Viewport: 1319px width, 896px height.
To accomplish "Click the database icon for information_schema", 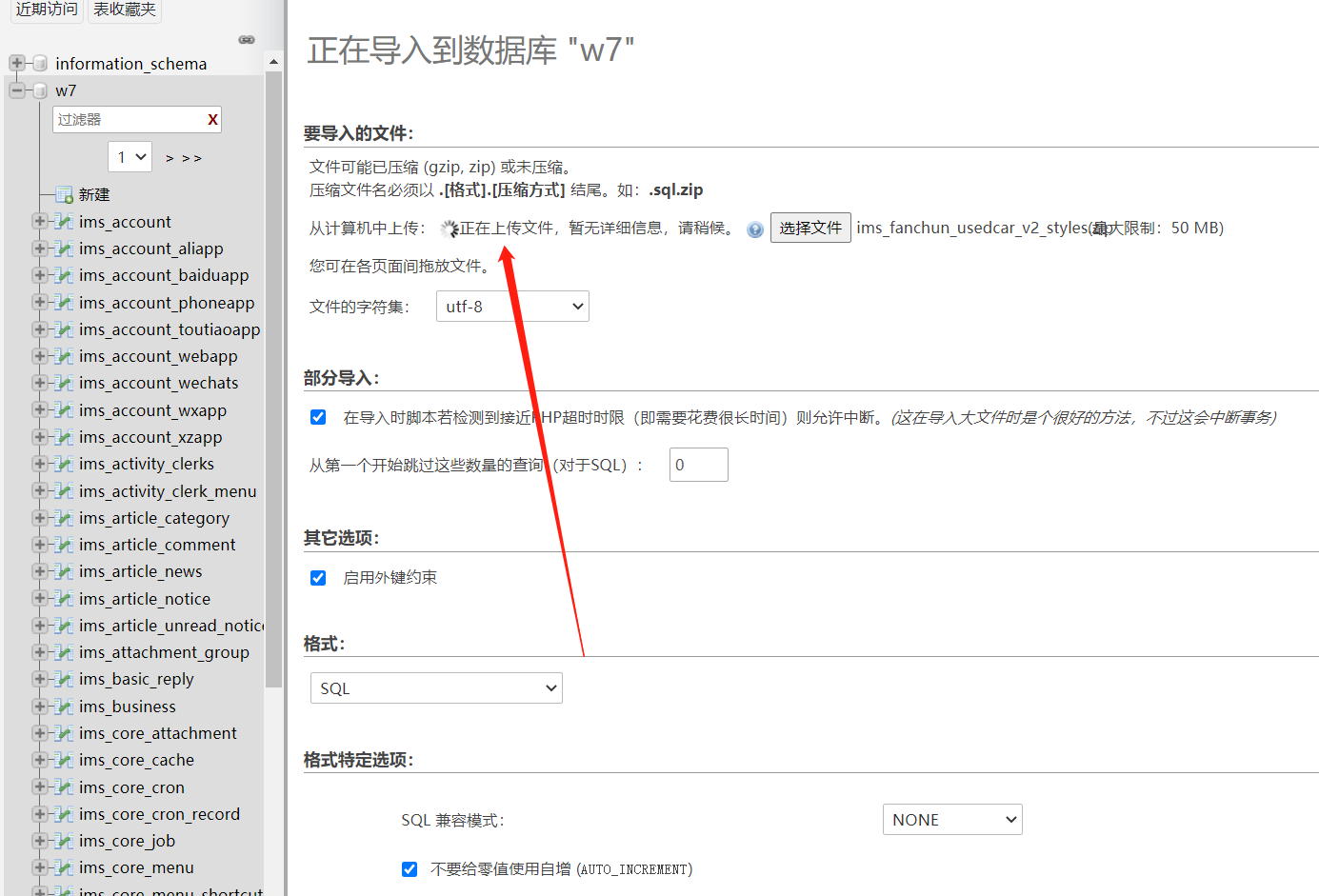I will point(40,64).
